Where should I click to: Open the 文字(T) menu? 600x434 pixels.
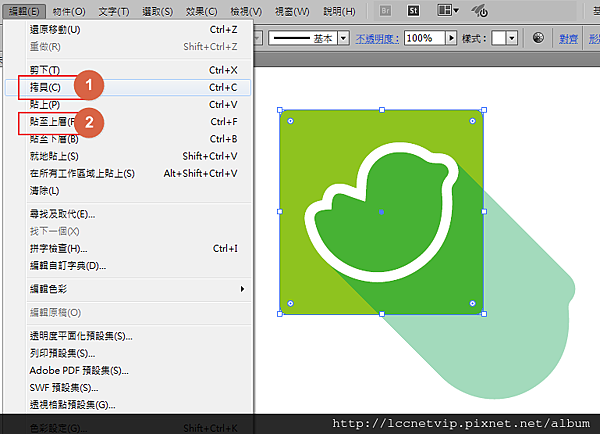point(114,11)
